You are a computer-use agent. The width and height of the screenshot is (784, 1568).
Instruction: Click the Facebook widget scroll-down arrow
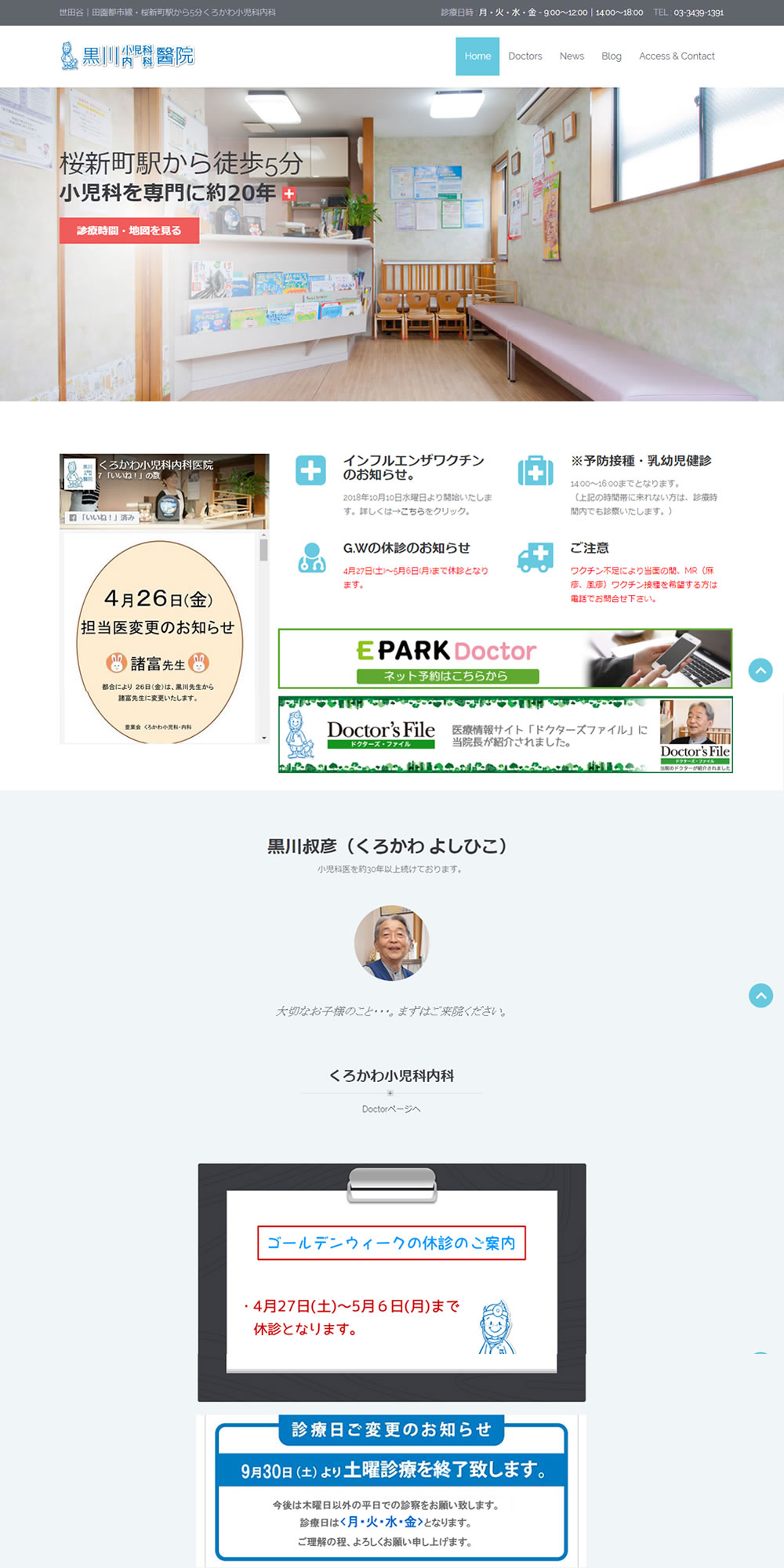[x=263, y=738]
